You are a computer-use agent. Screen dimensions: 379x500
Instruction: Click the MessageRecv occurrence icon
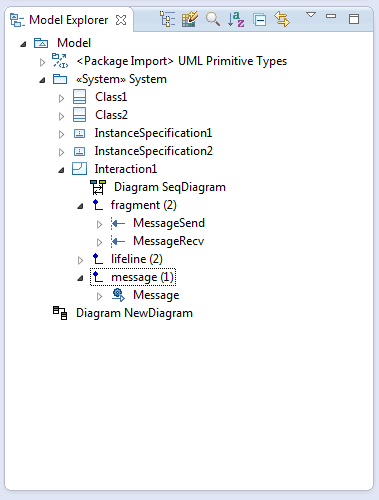[x=118, y=241]
